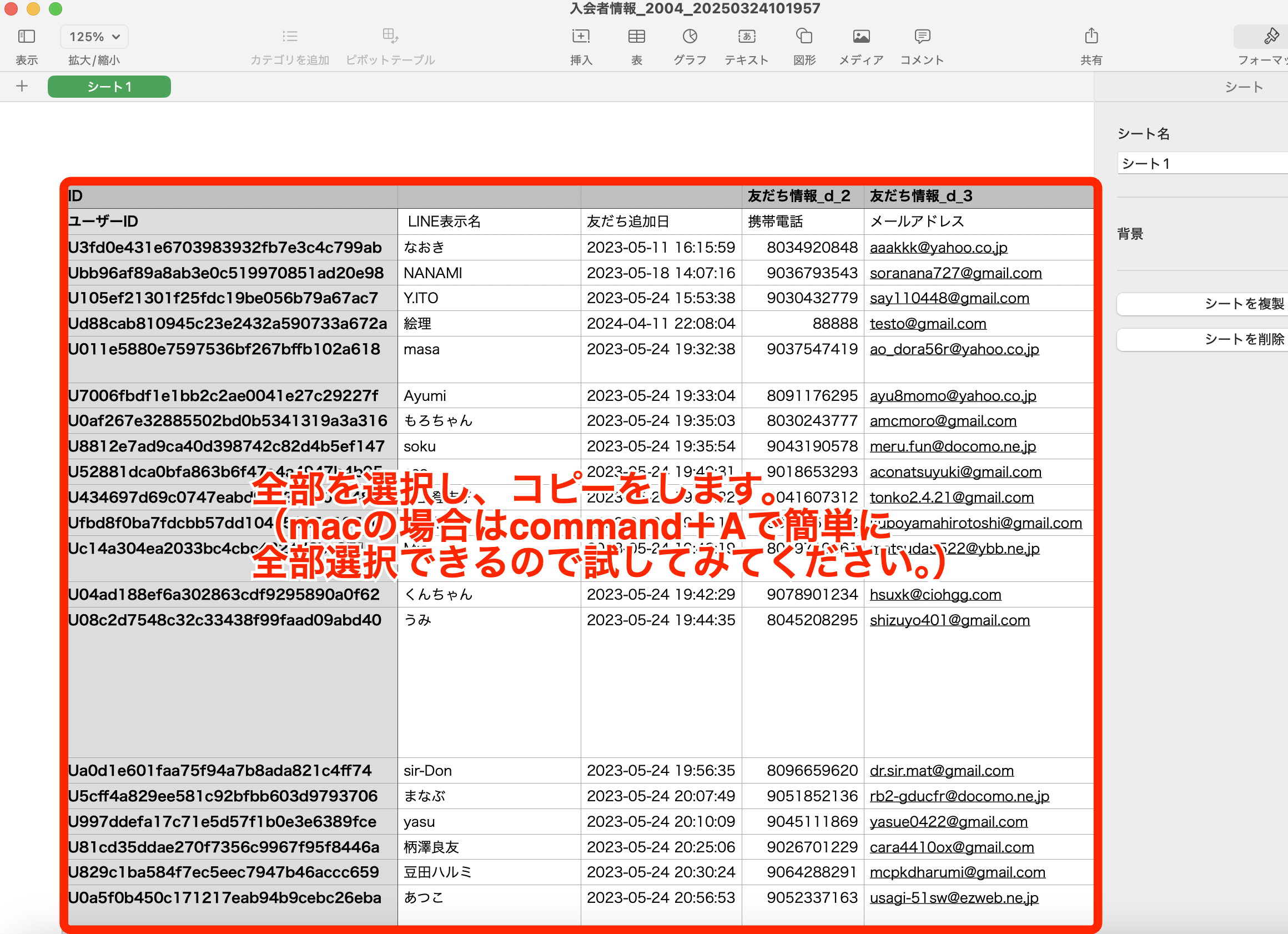Select the シート panel tab in sidebar
The height and width of the screenshot is (934, 1288).
[x=1244, y=87]
